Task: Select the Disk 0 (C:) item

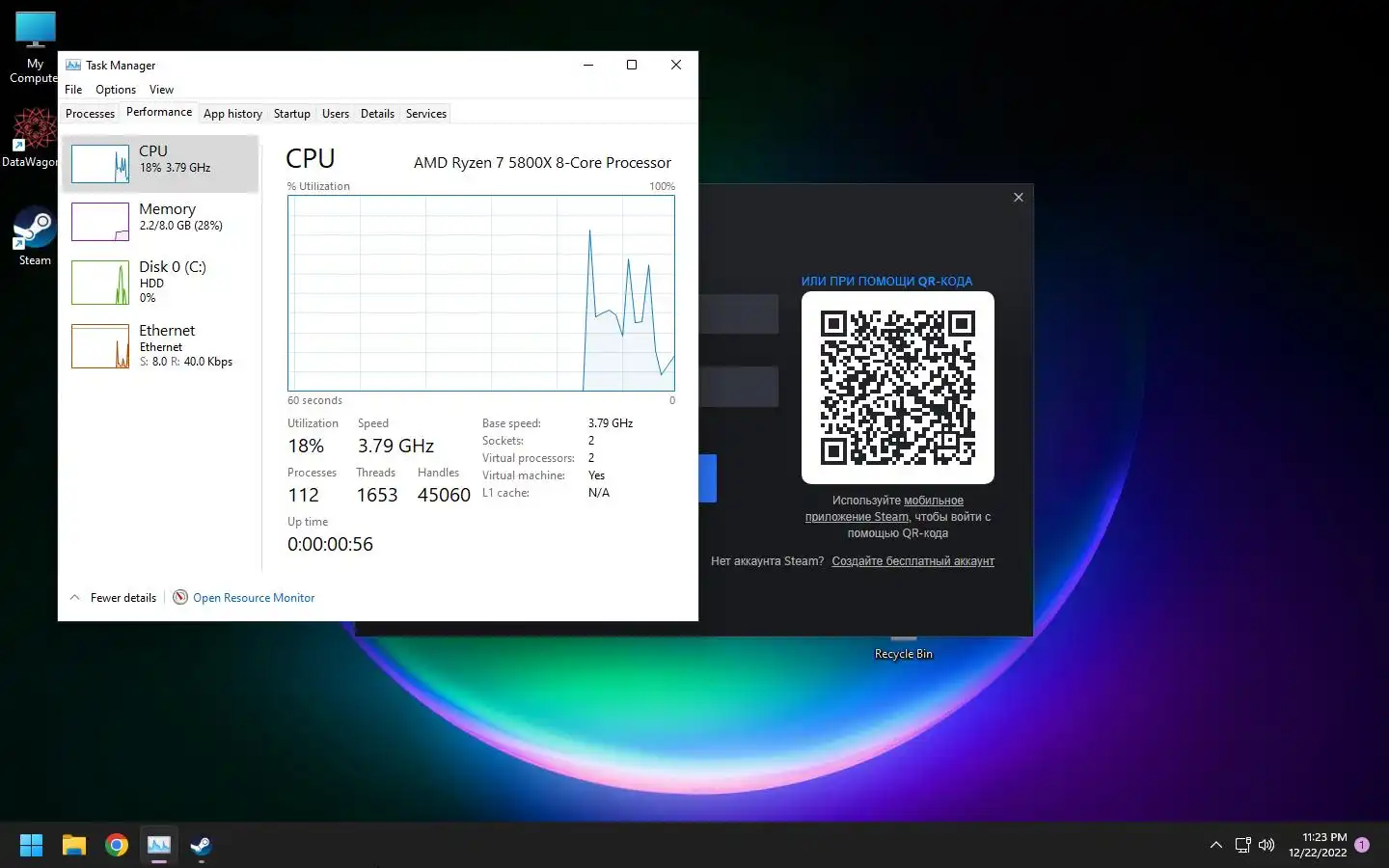Action: 160,282
